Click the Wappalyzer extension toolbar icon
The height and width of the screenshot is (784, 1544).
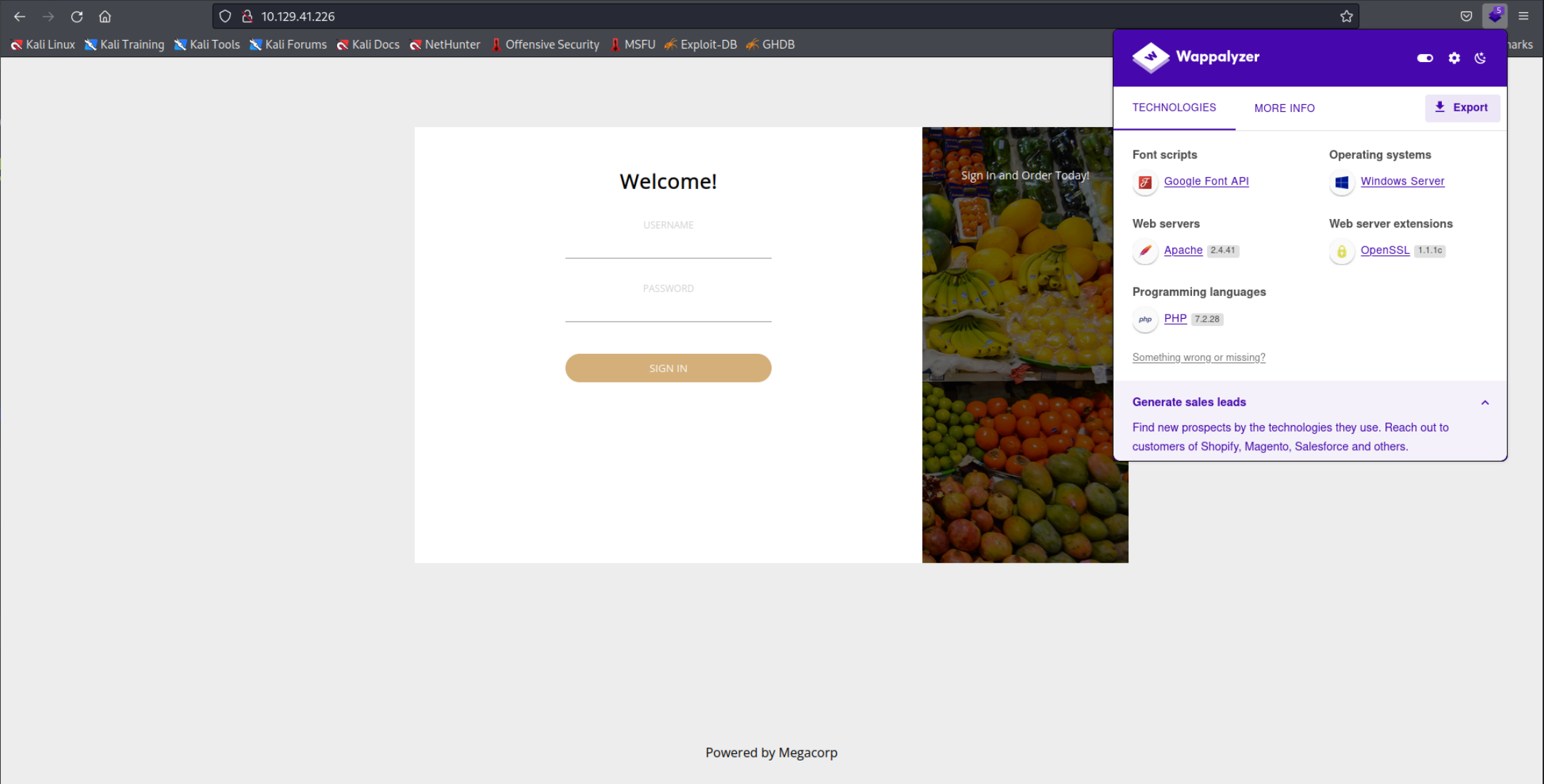pos(1494,16)
